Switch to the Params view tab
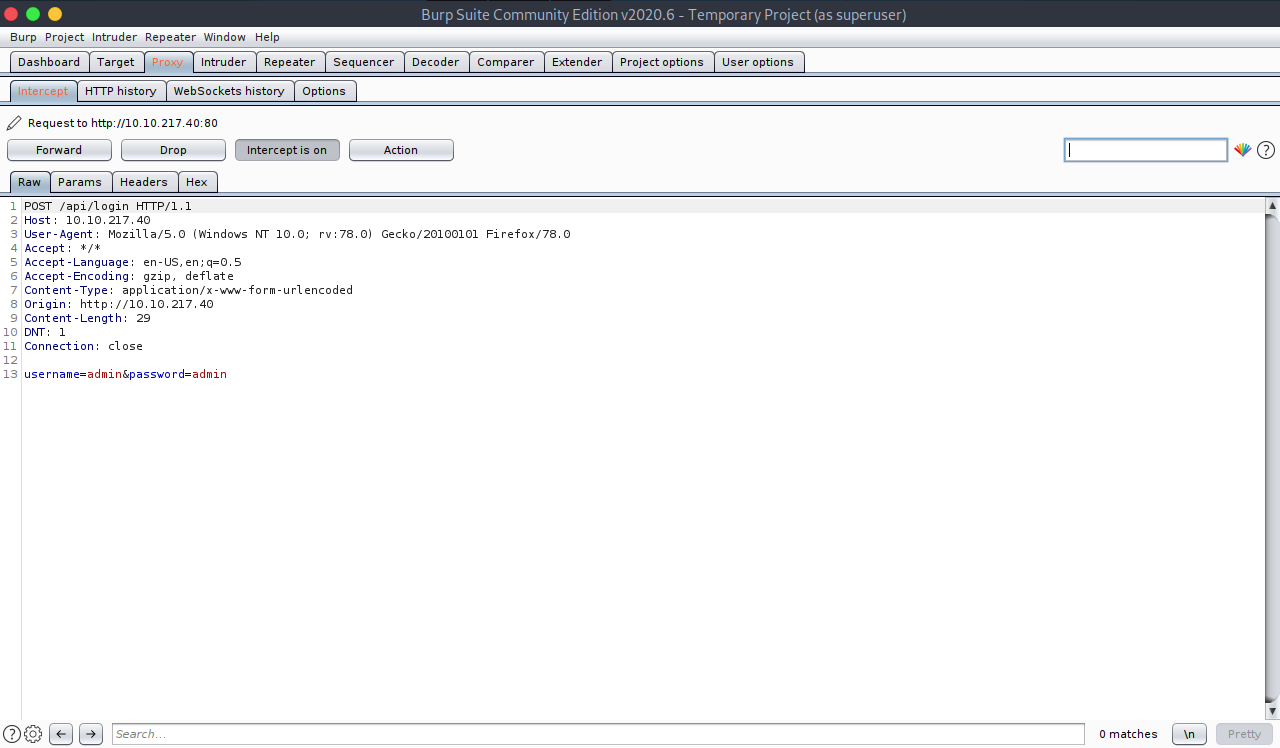The height and width of the screenshot is (748, 1280). pos(80,182)
